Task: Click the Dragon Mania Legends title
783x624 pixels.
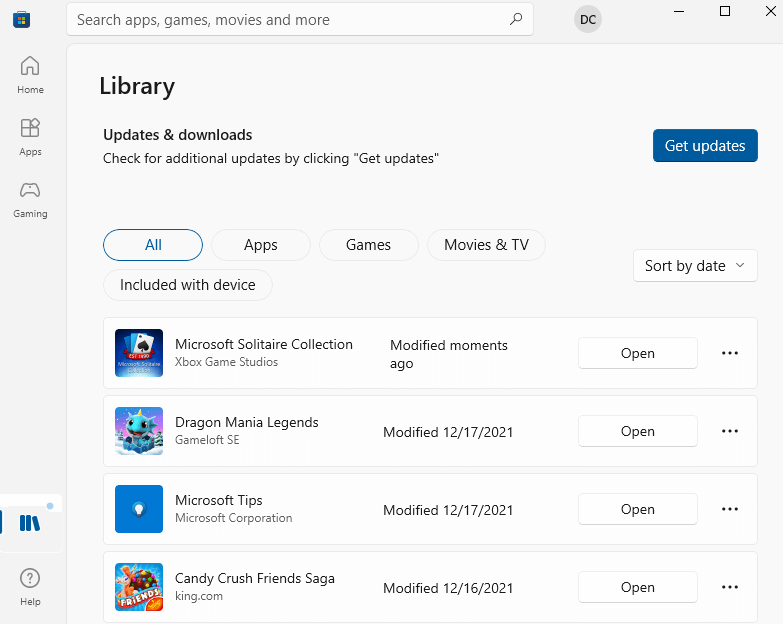Action: [247, 422]
